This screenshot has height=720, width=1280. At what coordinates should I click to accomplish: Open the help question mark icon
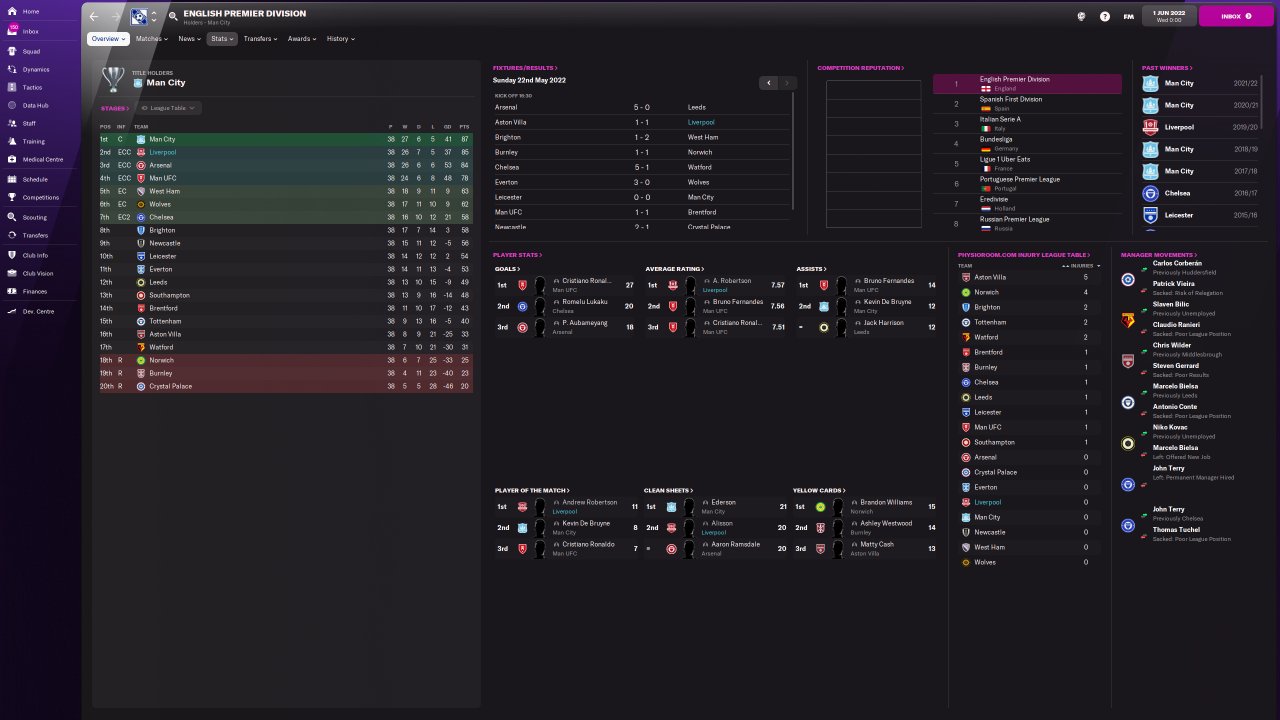tap(1105, 16)
